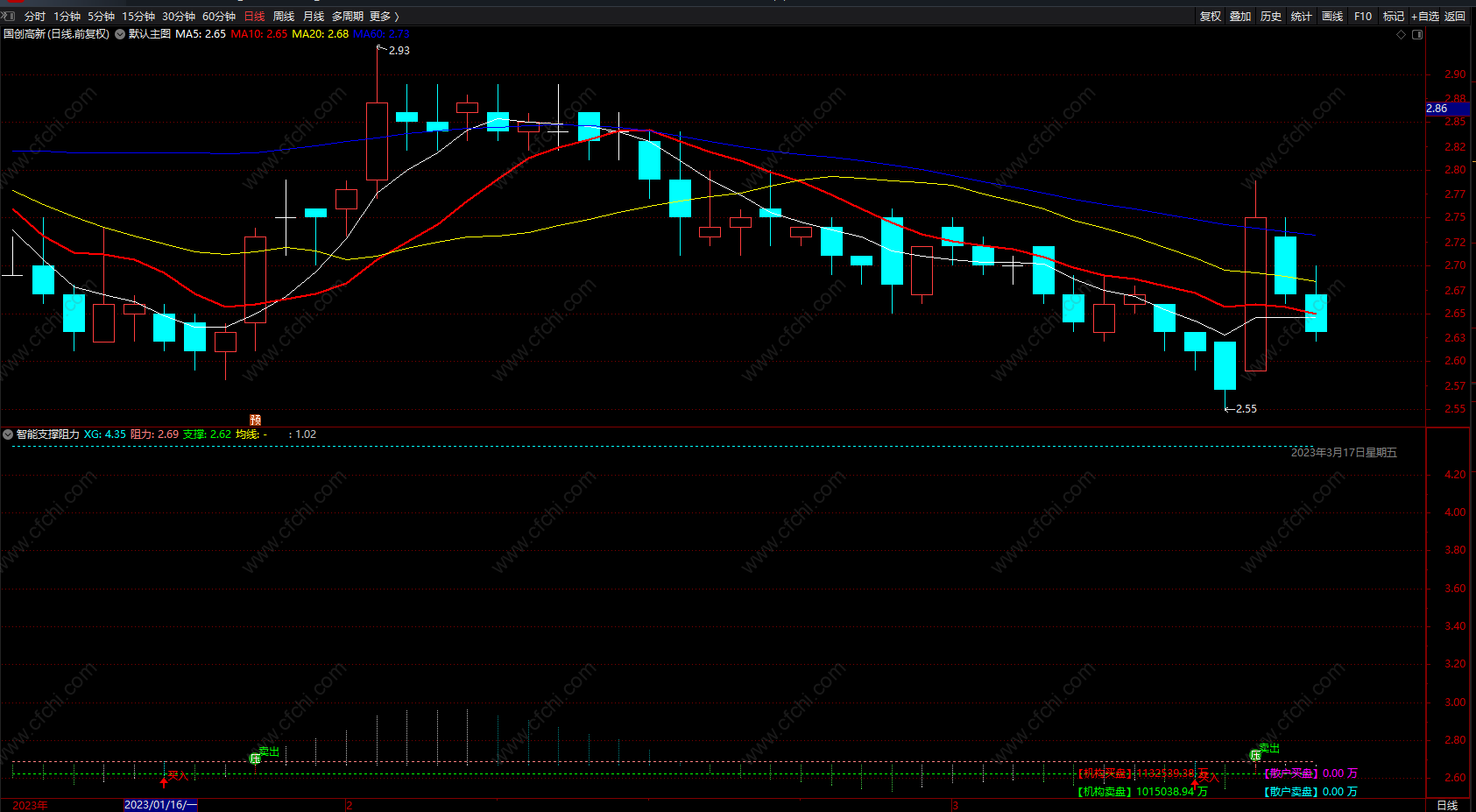This screenshot has width=1476, height=812.
Task: Select the 1分钟 period tab
Action: [67, 17]
